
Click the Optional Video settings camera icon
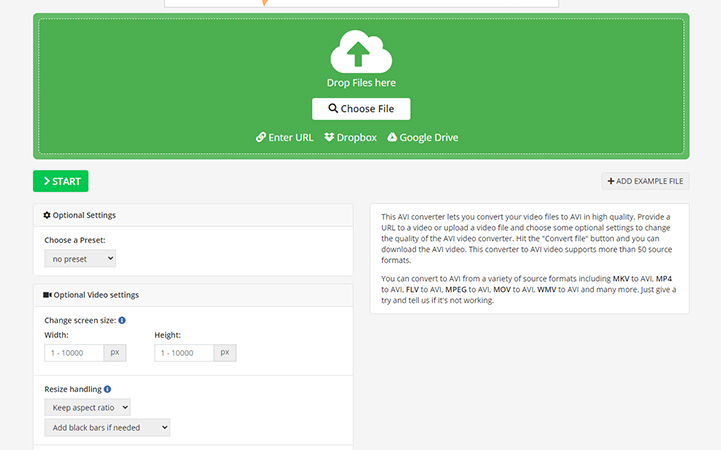47,295
